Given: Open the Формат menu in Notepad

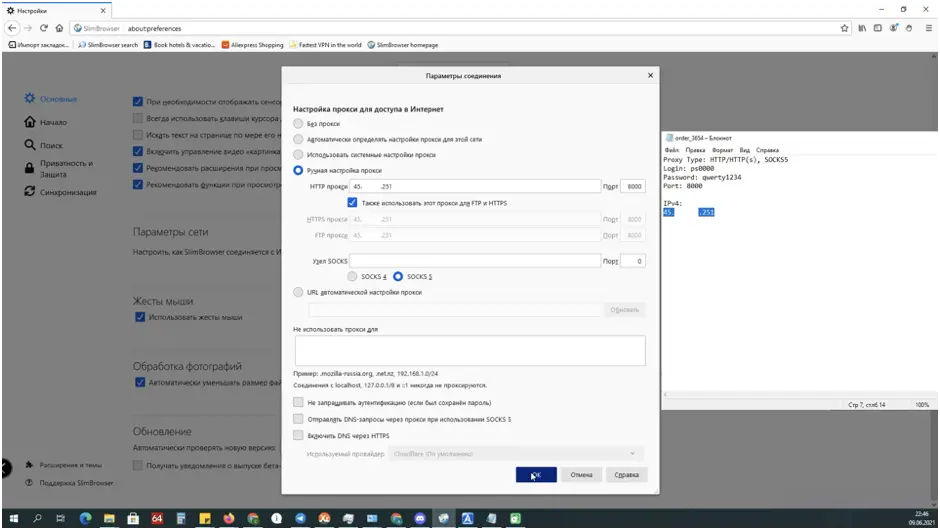Looking at the screenshot, I should coord(722,150).
